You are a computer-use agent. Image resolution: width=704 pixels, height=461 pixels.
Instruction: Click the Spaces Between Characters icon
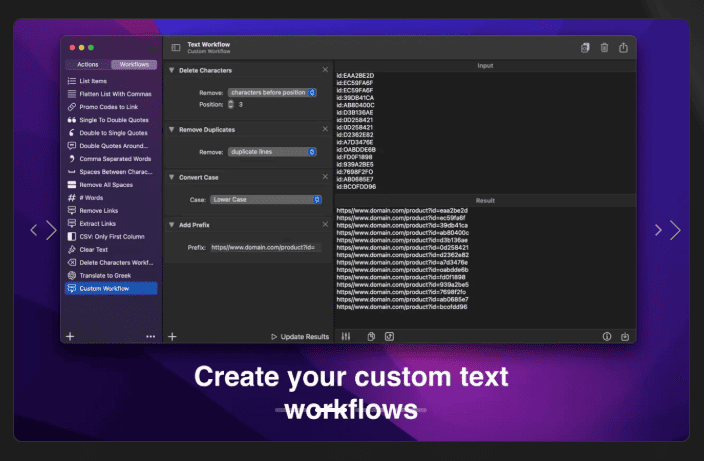[71, 171]
